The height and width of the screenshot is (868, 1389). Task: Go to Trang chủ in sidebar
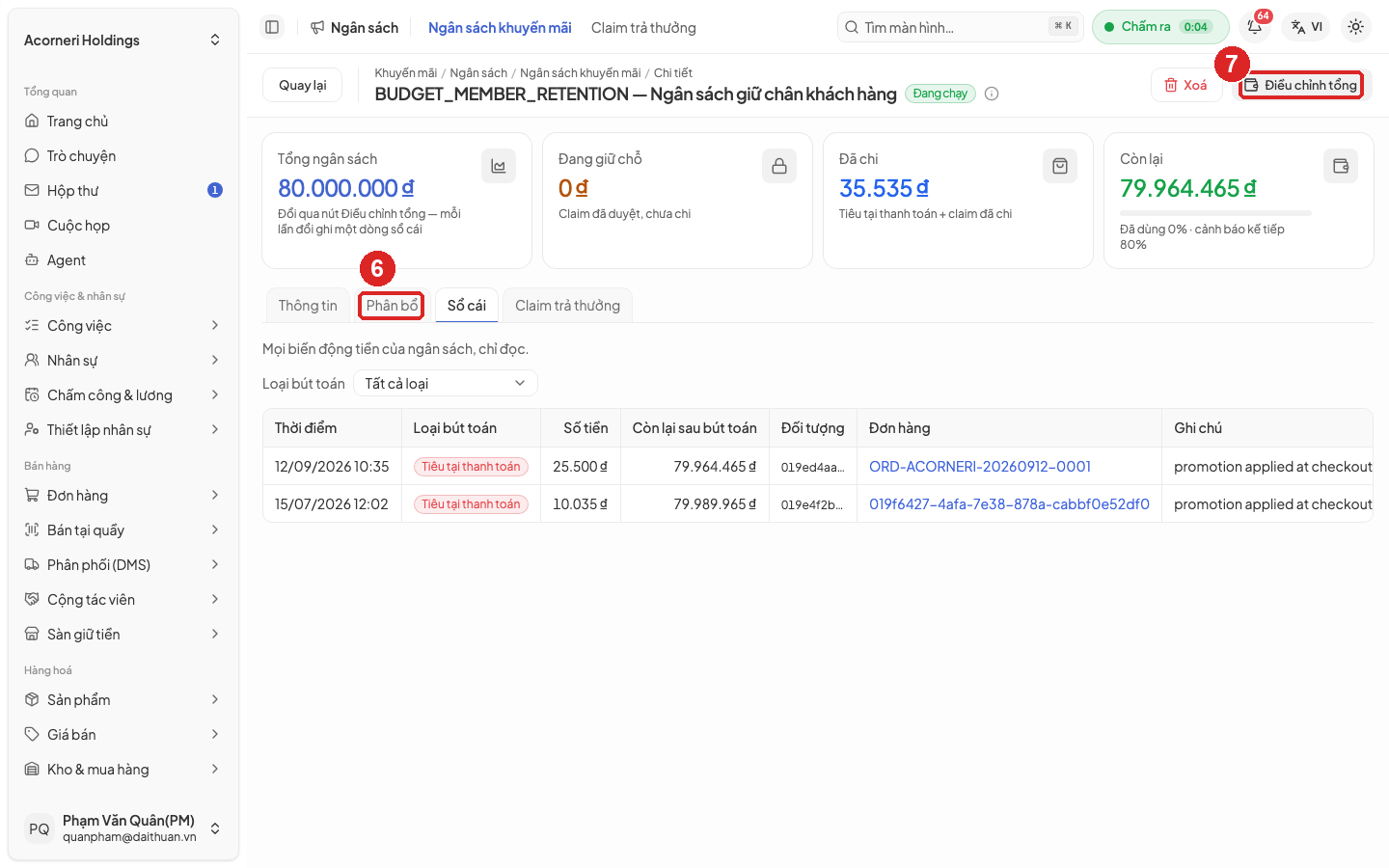tap(123, 122)
